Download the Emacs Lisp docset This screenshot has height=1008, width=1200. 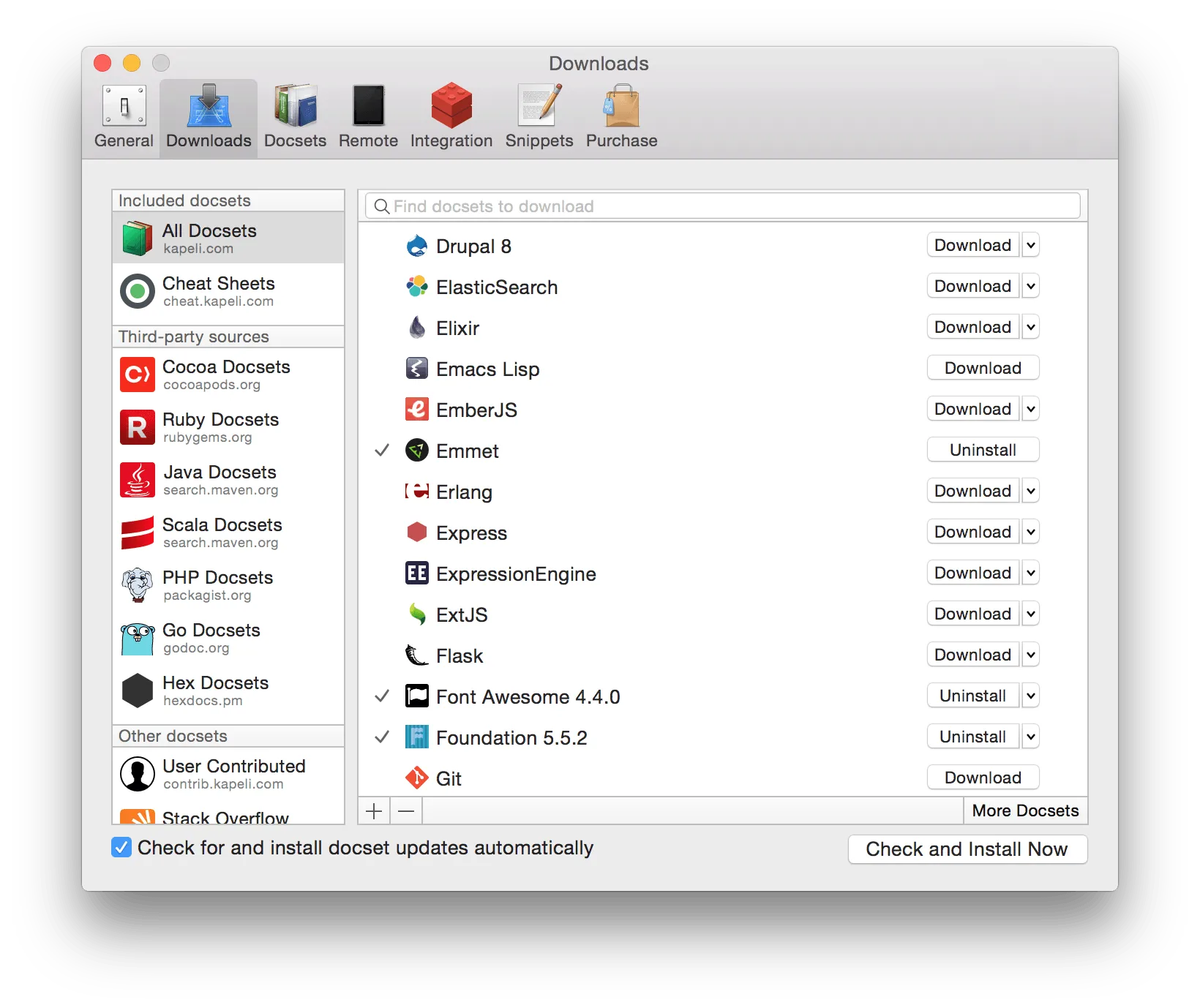983,368
